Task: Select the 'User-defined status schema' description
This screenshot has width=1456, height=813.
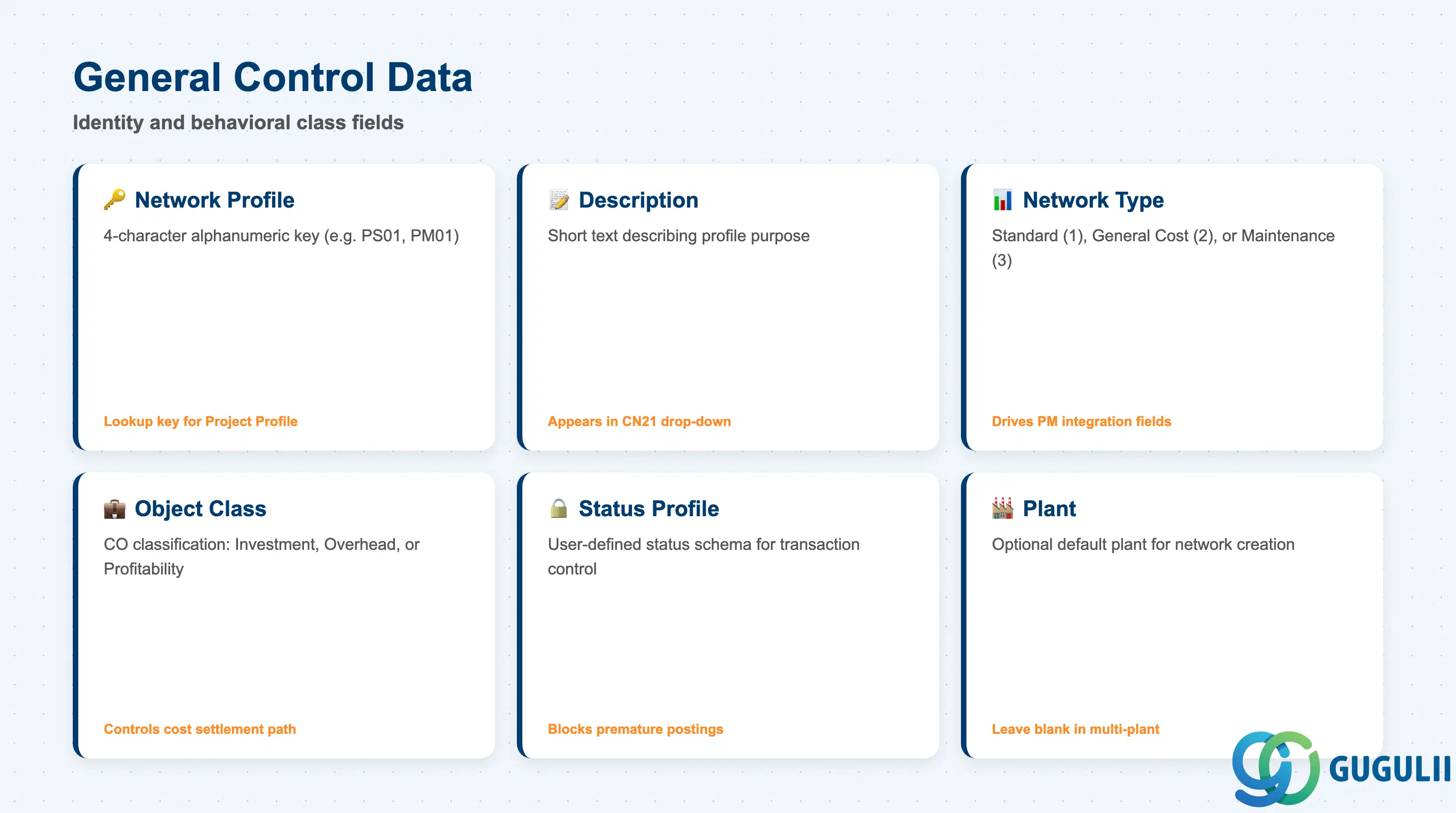Action: [703, 556]
